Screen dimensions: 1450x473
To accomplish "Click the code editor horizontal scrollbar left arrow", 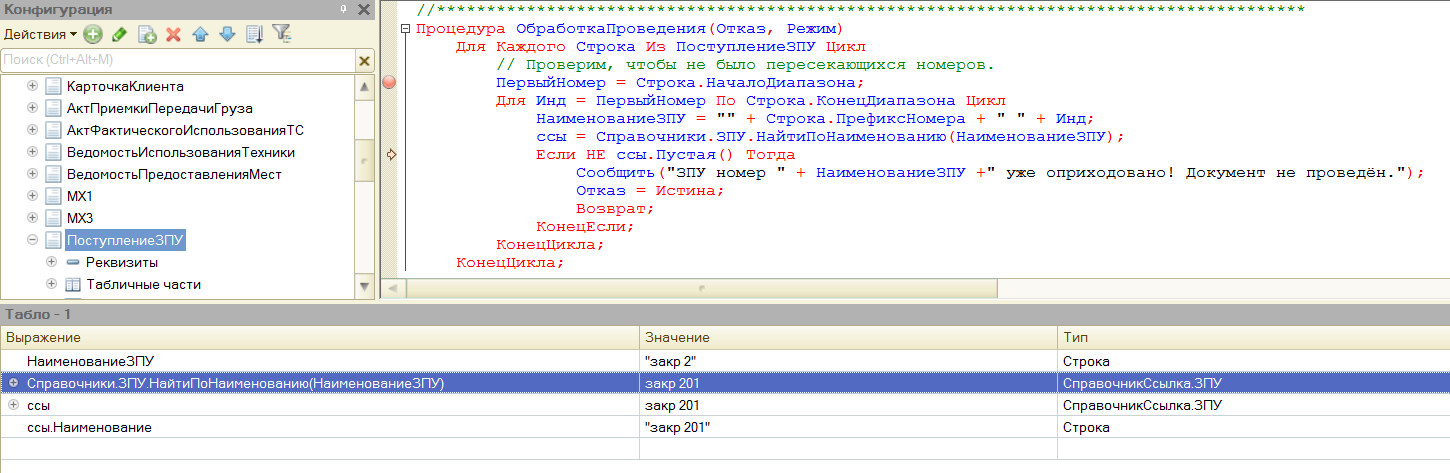I will click(x=391, y=289).
